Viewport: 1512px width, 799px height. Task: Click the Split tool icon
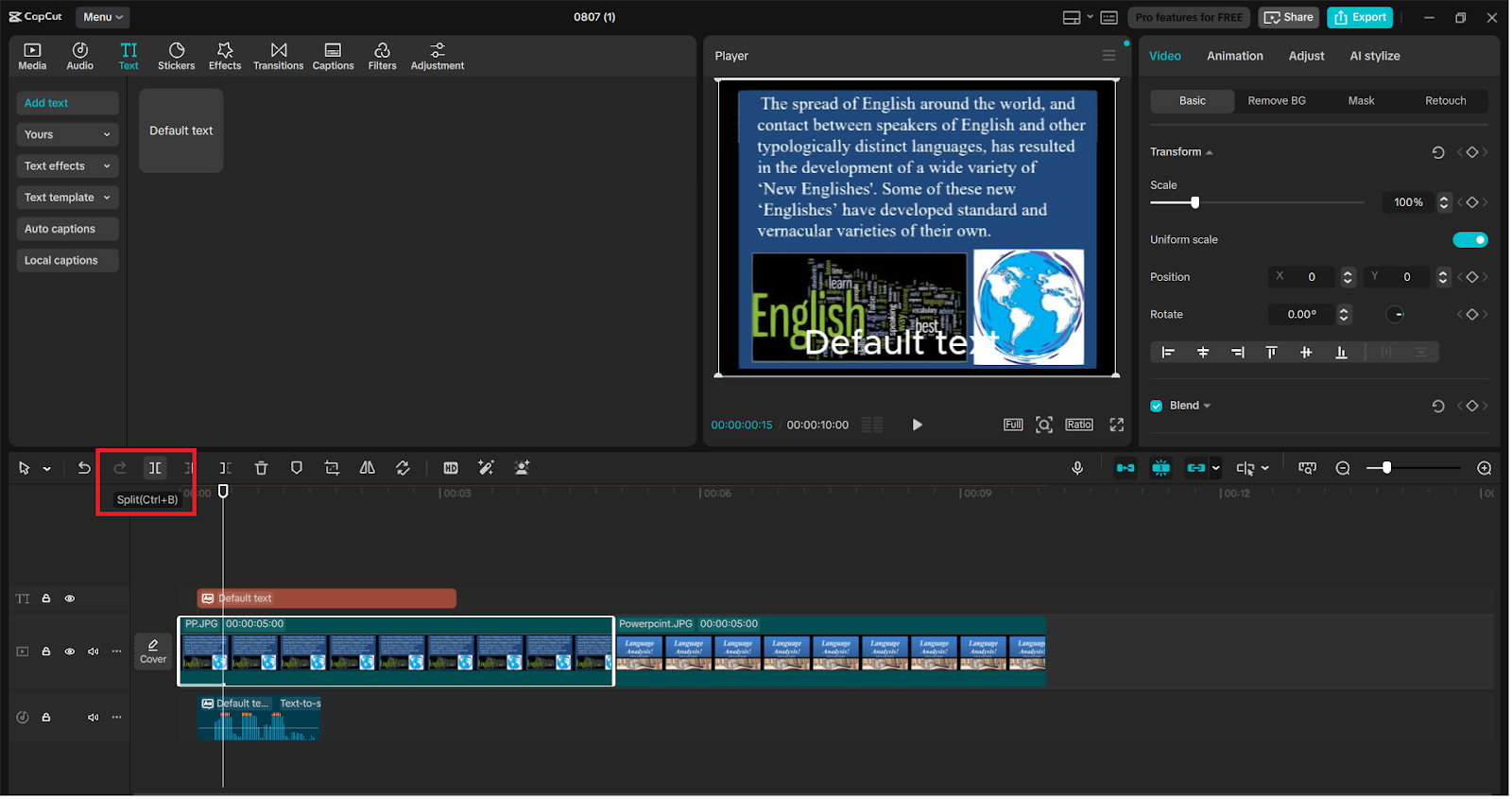point(155,468)
